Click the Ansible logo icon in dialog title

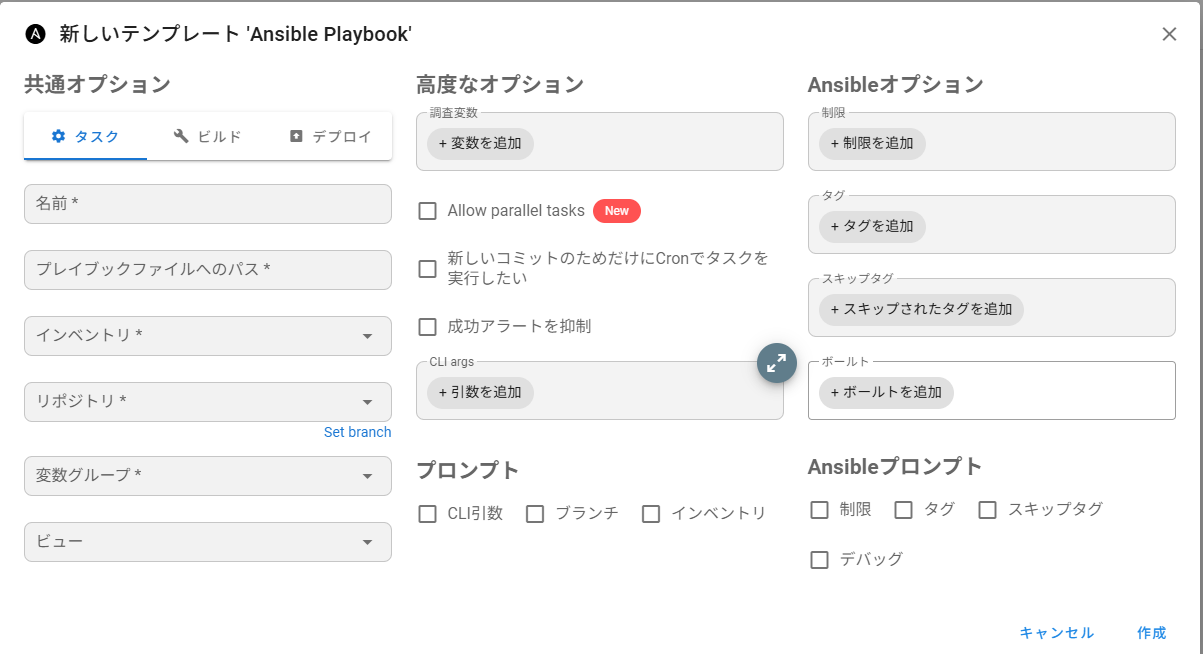point(36,34)
